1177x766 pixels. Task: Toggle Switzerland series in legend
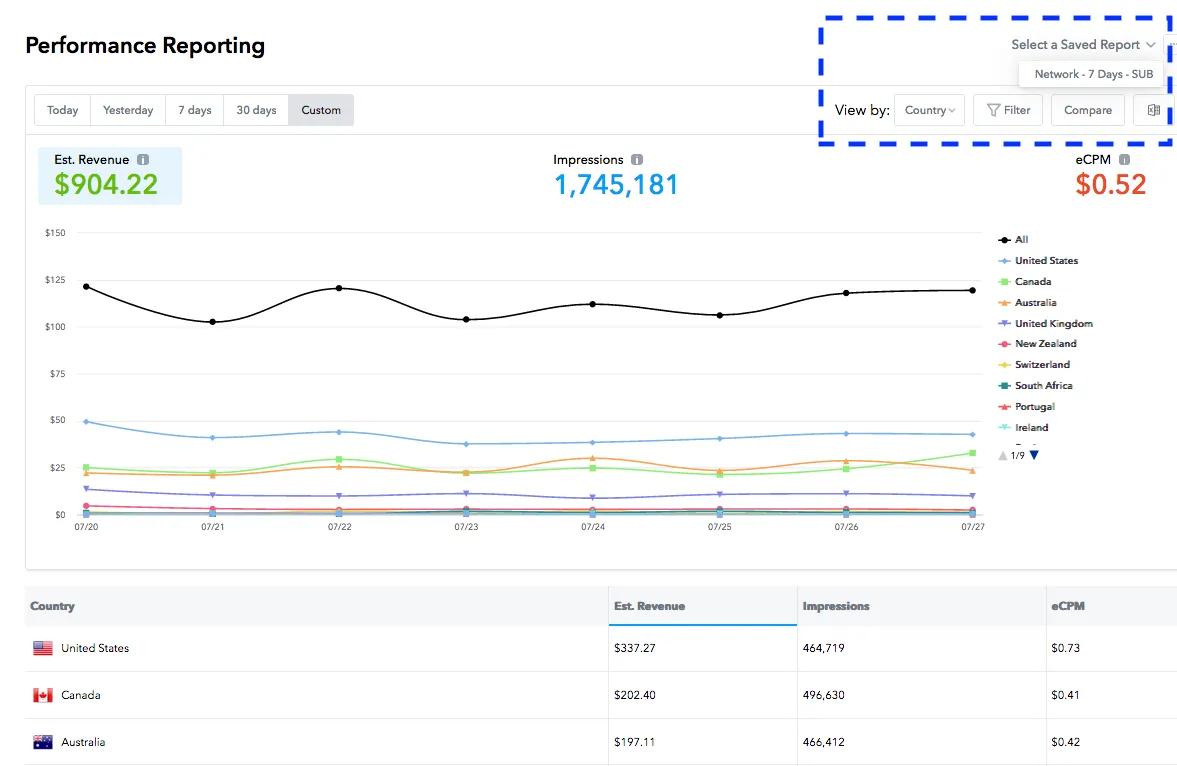(1034, 364)
